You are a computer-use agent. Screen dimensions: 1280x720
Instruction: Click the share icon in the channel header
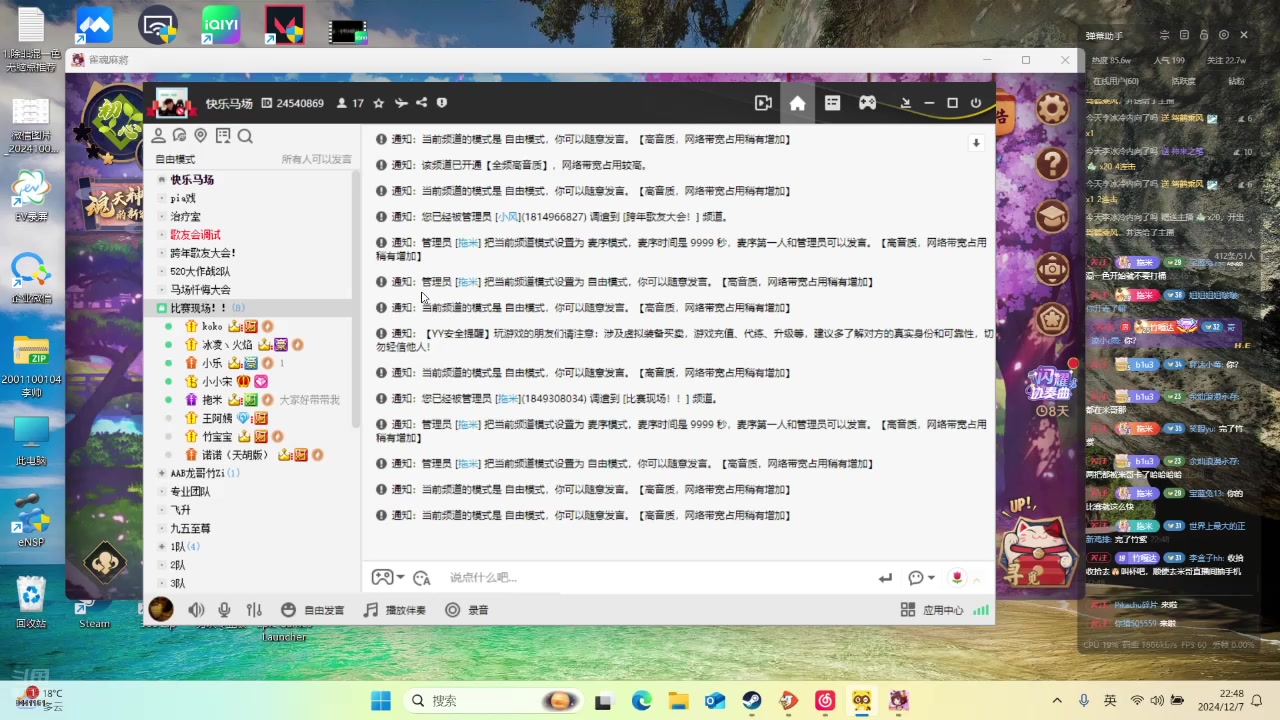point(421,103)
